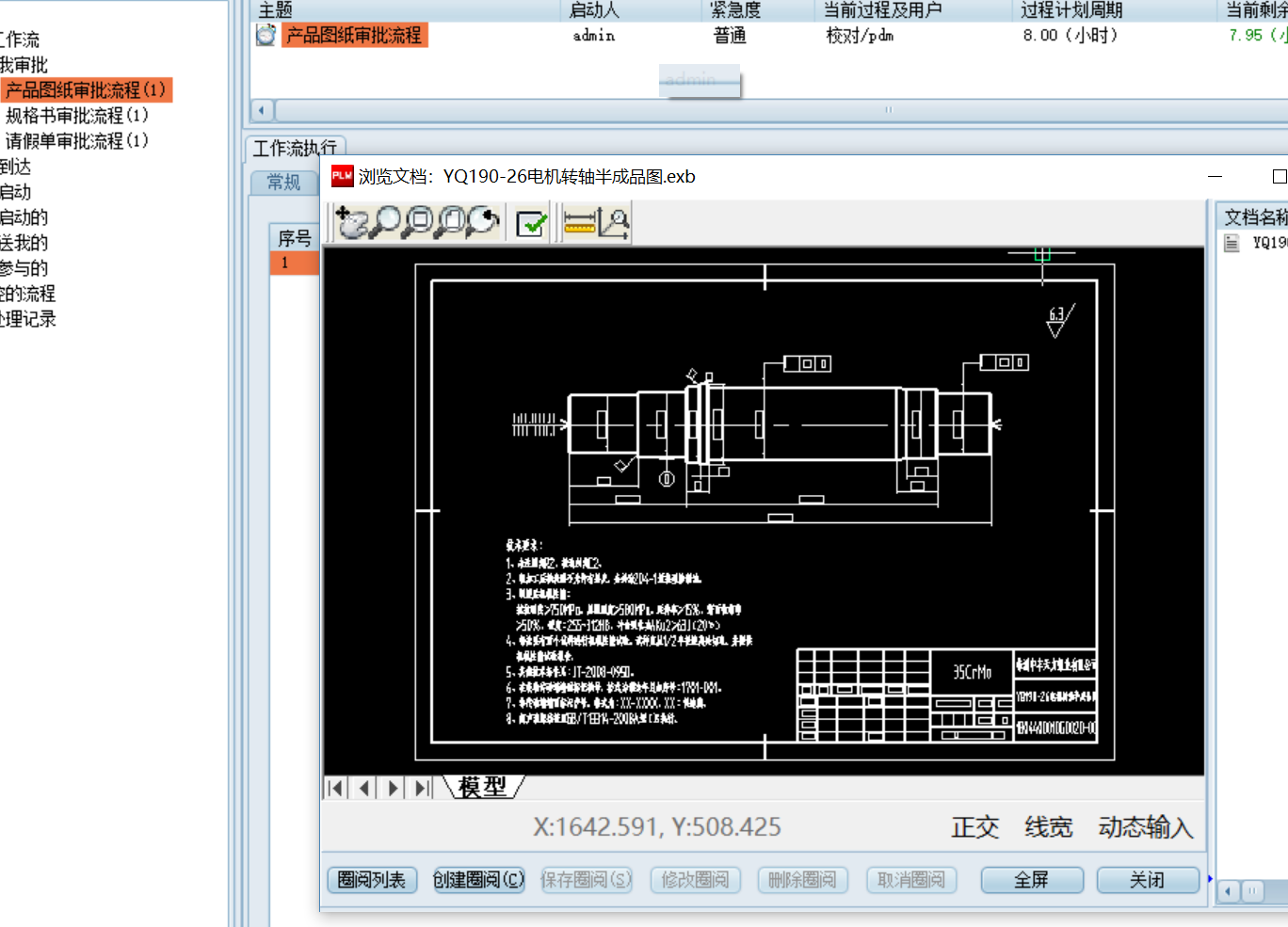Click the 圈阅列表 button

pos(372,880)
